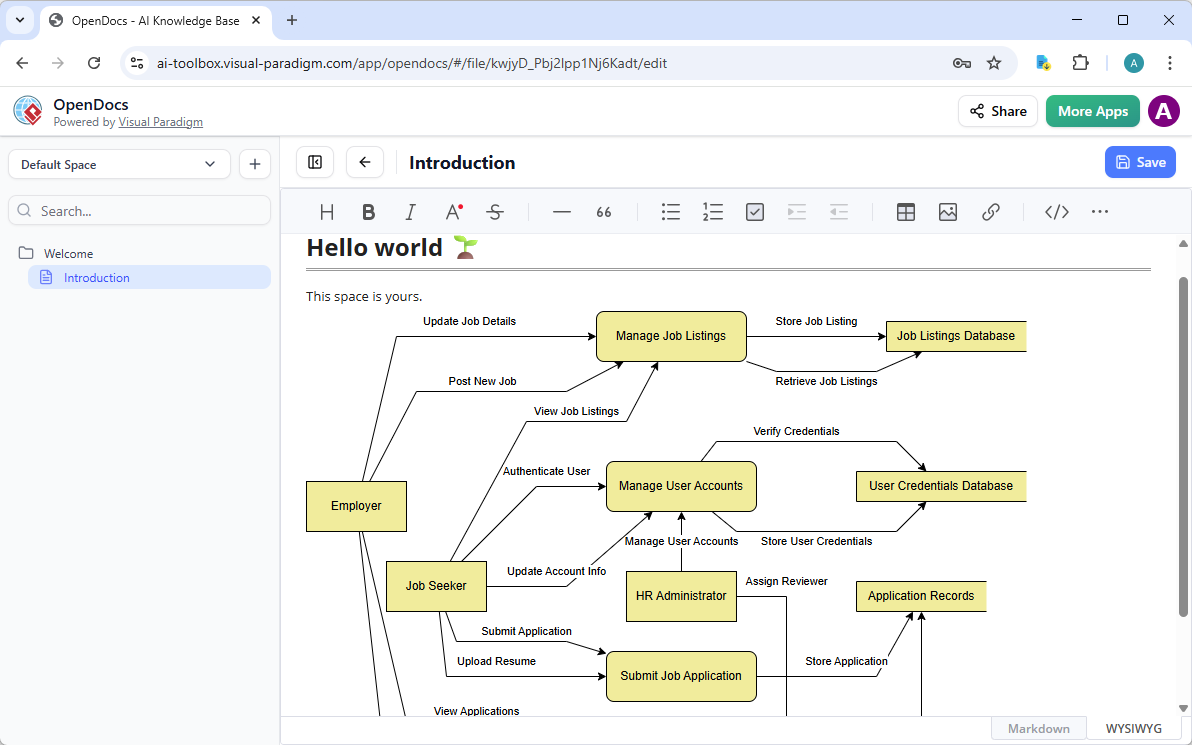Insert a task checklist
The height and width of the screenshot is (745, 1192).
754,211
